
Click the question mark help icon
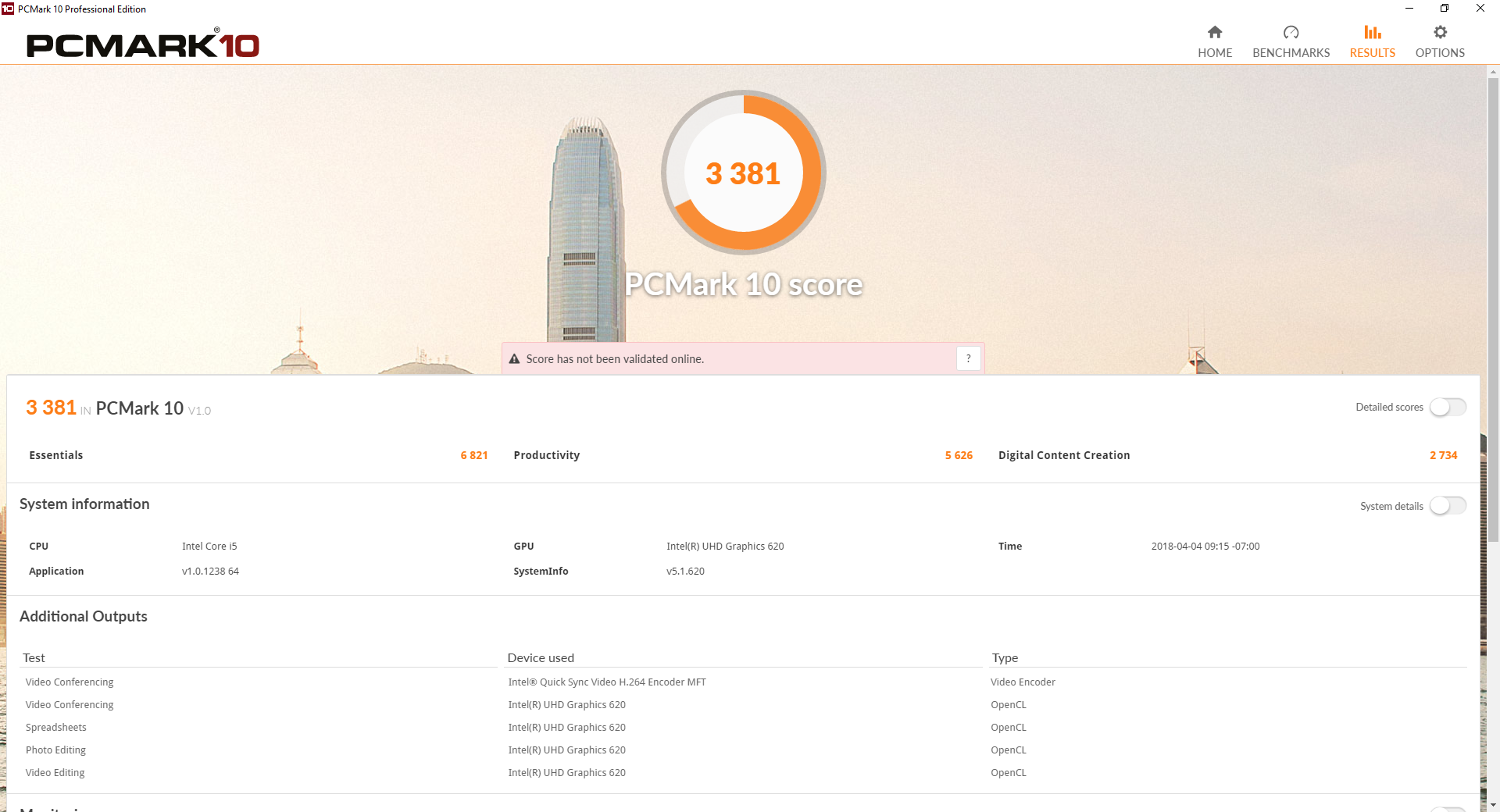coord(968,358)
